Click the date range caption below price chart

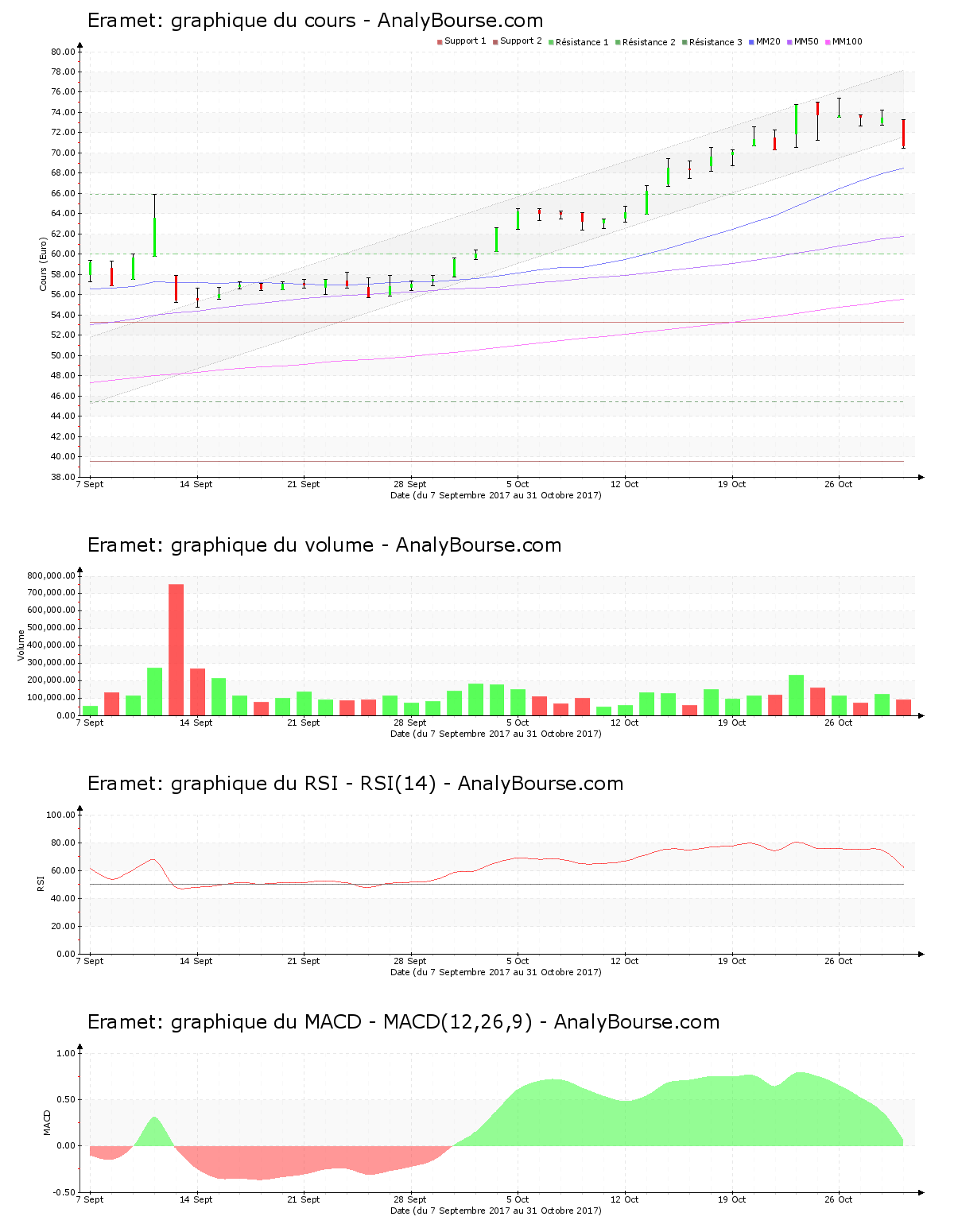[496, 495]
